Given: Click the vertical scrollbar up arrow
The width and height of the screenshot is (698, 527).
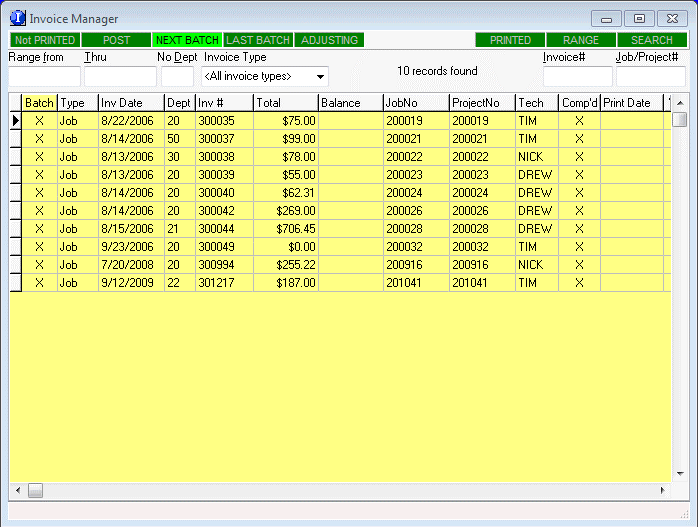Looking at the screenshot, I should pos(680,103).
